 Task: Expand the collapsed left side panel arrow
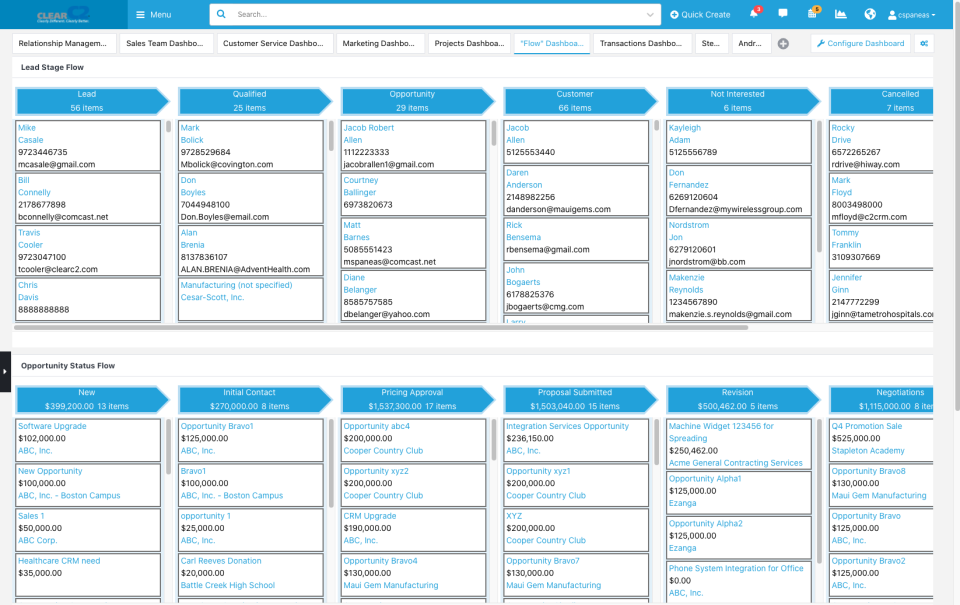pyautogui.click(x=5, y=371)
